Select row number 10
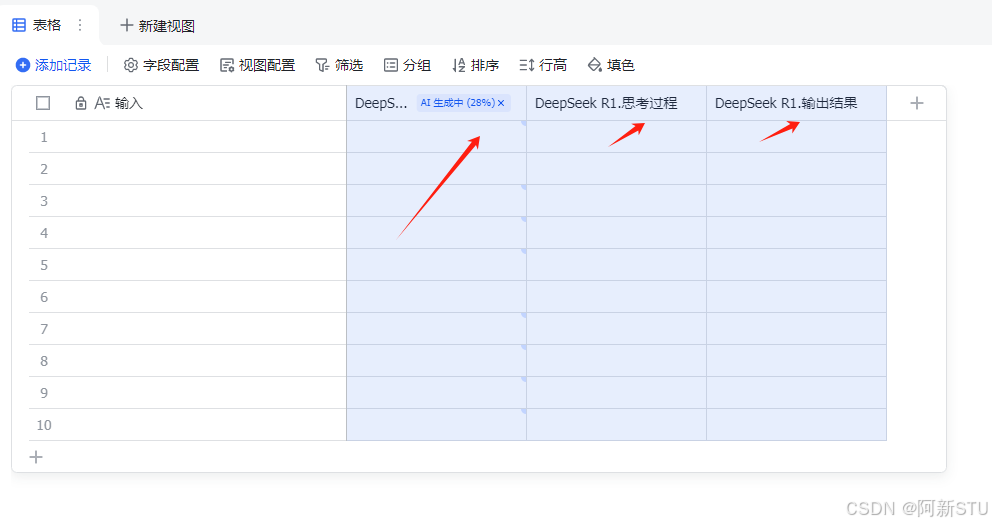The width and height of the screenshot is (992, 526). coord(44,425)
